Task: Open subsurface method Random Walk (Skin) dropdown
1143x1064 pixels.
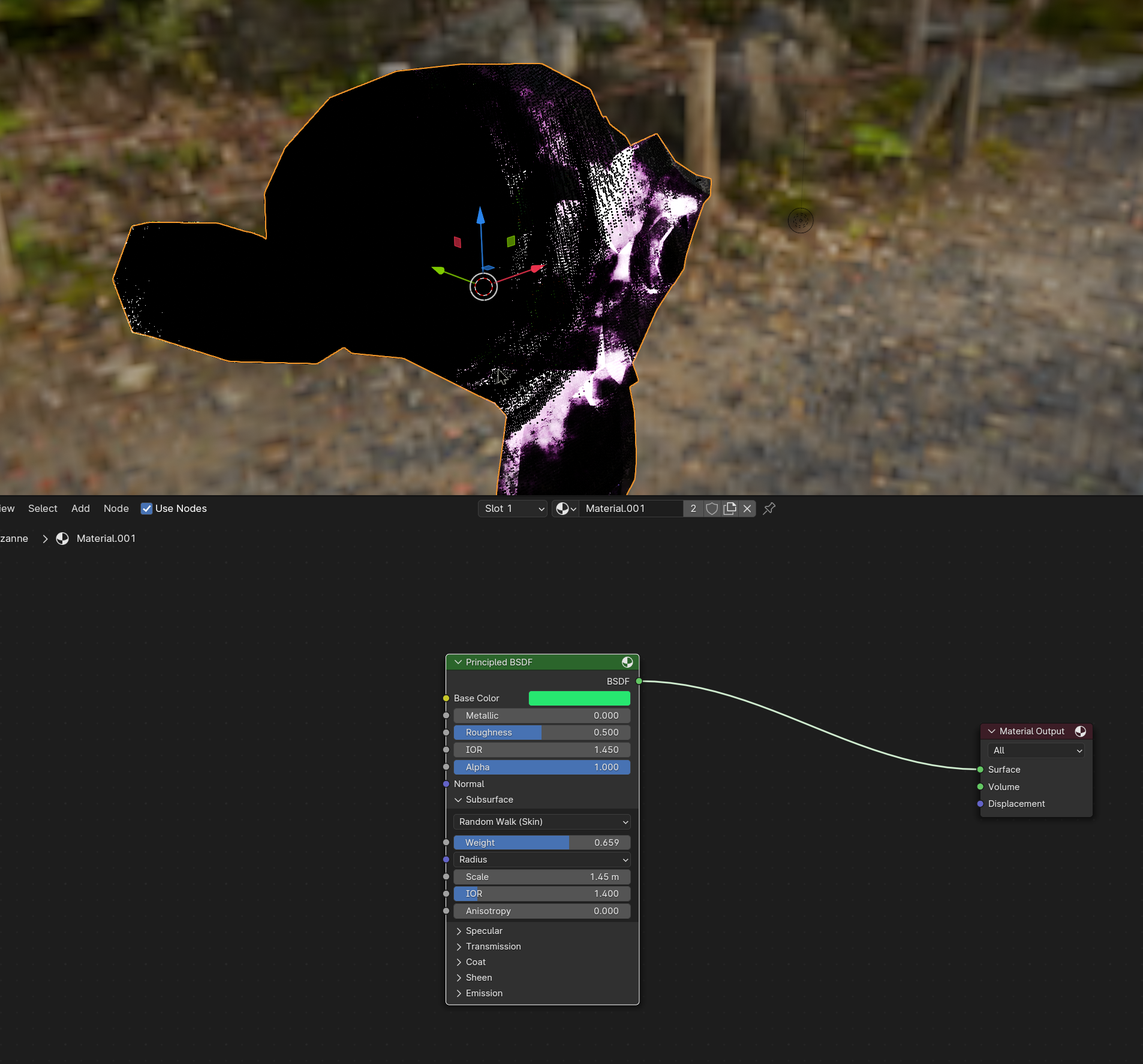Action: click(x=542, y=822)
